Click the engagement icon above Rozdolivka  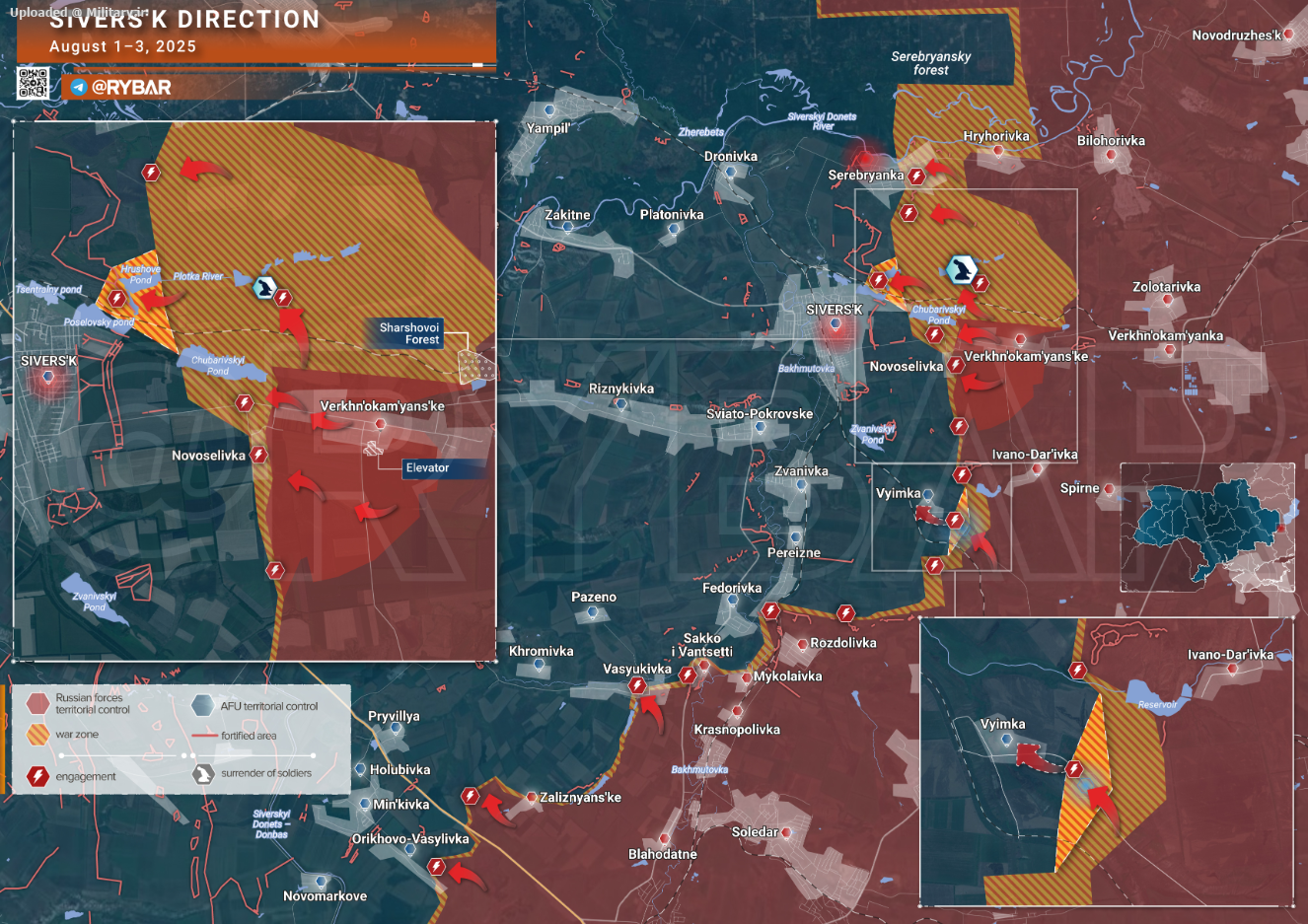pos(845,613)
